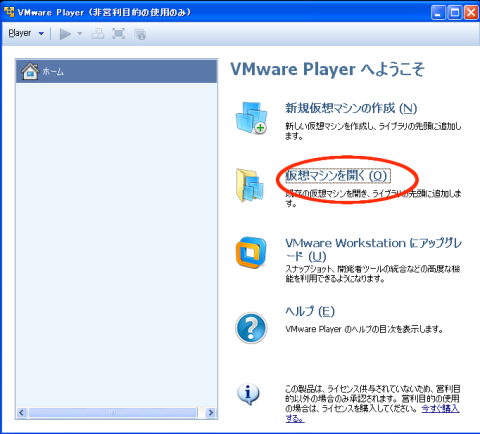Click the VMware Player へようこそ heading

tap(327, 70)
